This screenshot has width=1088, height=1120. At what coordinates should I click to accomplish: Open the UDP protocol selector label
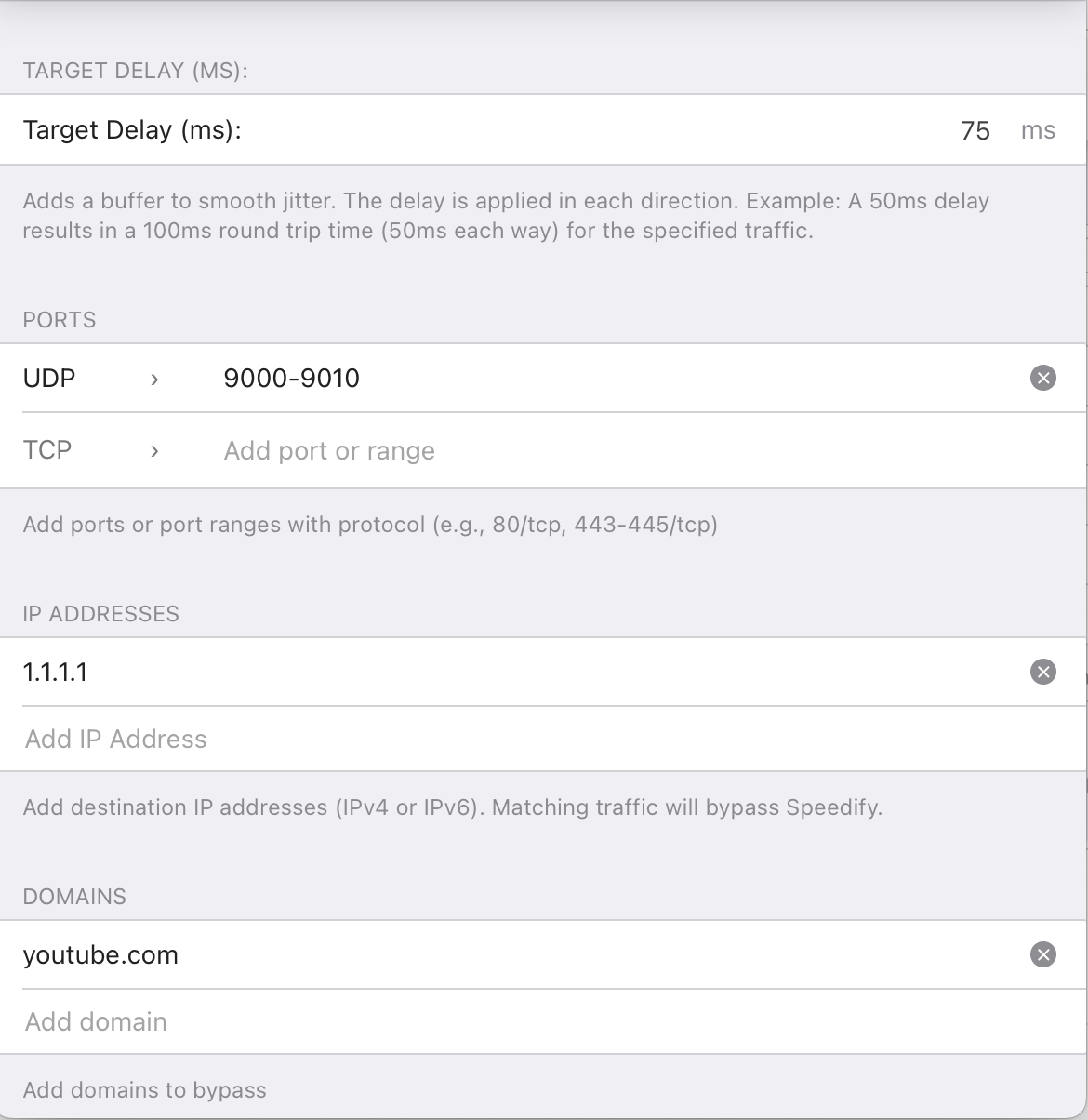click(x=49, y=378)
